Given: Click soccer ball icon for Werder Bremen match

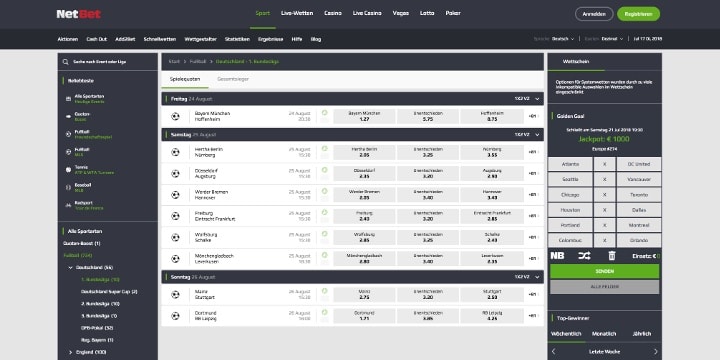Looking at the screenshot, I should [x=175, y=195].
